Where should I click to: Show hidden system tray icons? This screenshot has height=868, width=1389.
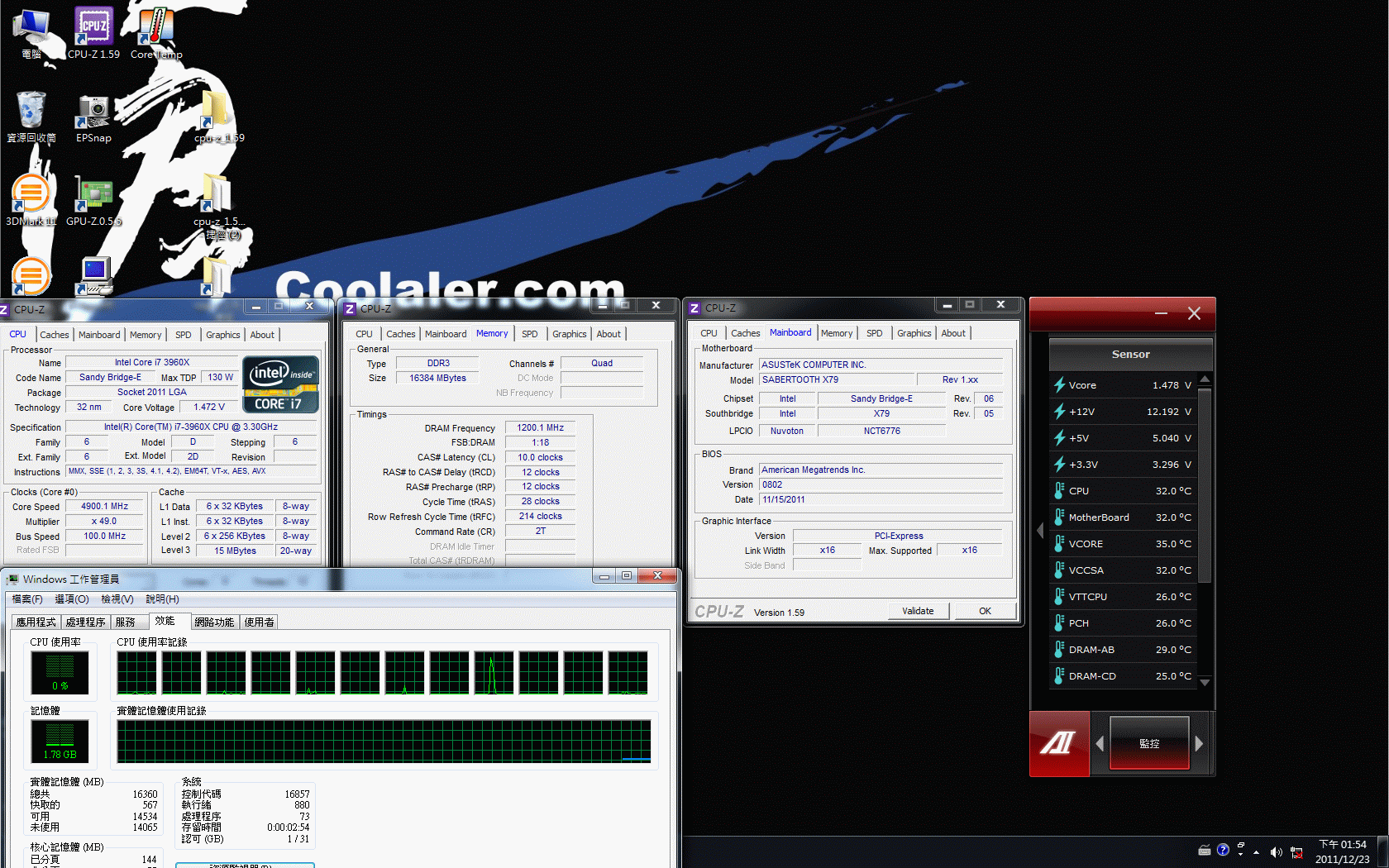pos(1257,851)
